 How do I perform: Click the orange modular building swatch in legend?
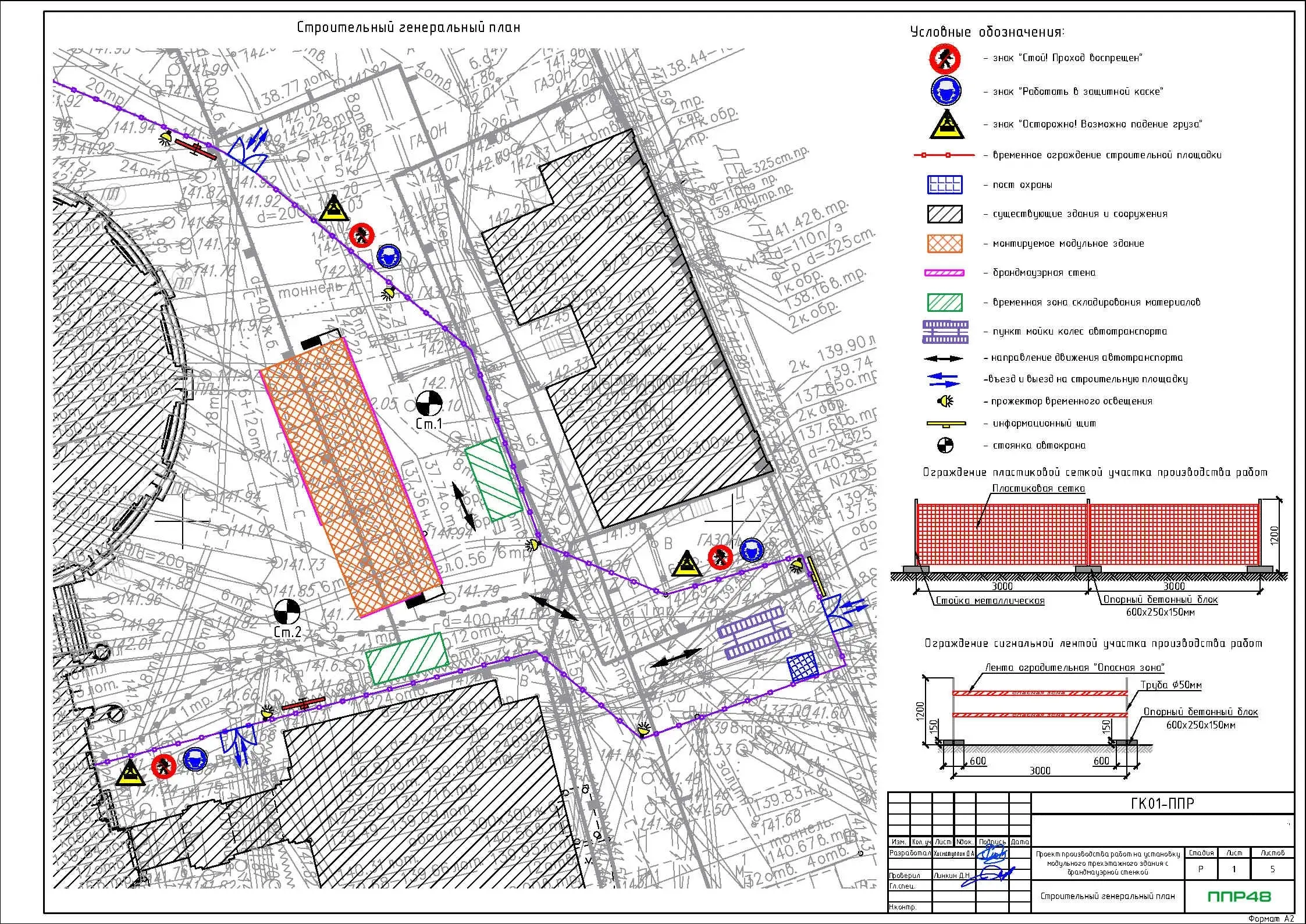tap(945, 243)
